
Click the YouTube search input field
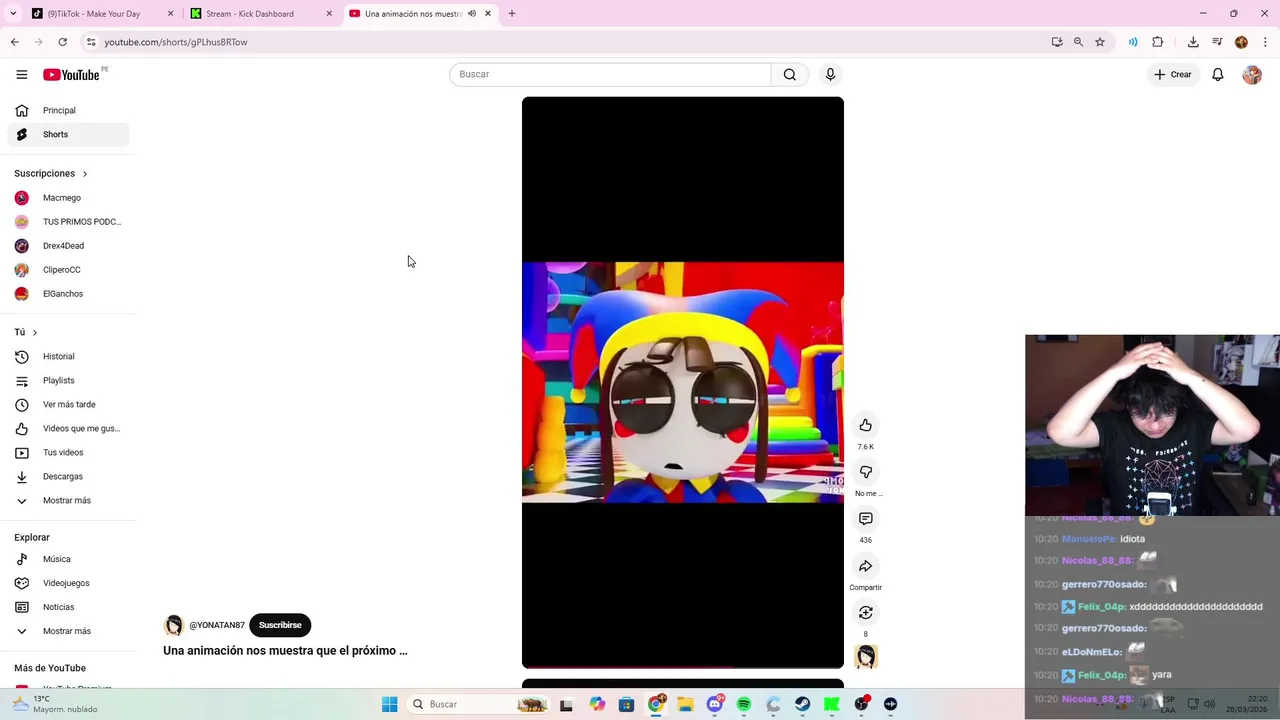tap(610, 74)
